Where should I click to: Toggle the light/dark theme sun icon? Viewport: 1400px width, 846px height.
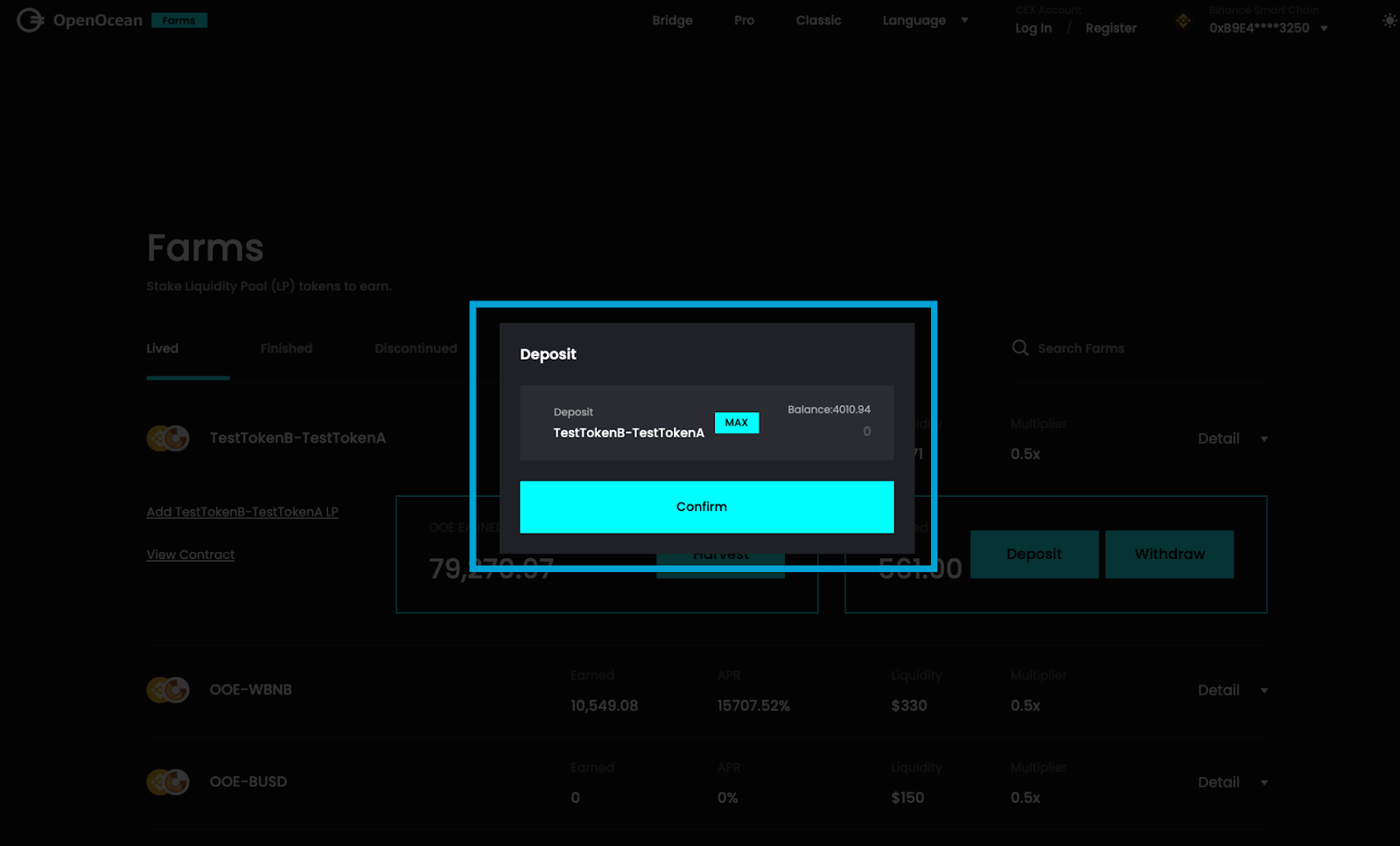click(x=1389, y=20)
